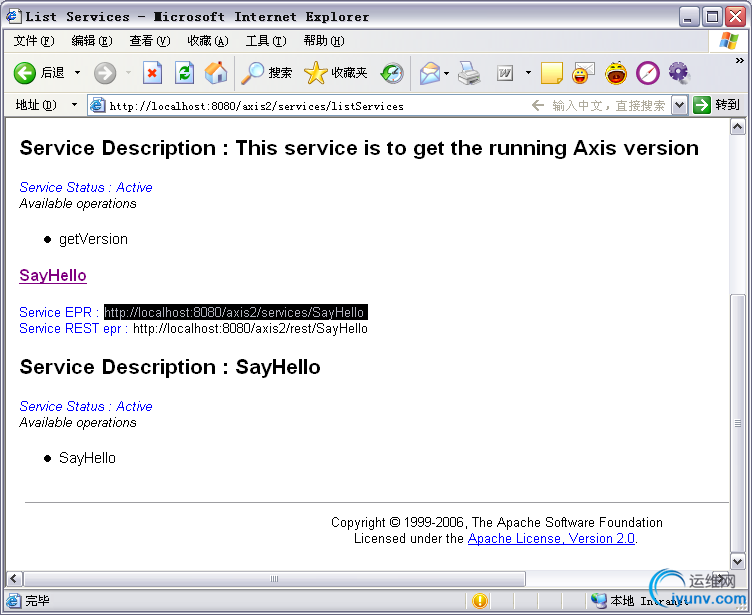752x615 pixels.
Task: Click the green Go (转到) arrow button
Action: click(702, 105)
